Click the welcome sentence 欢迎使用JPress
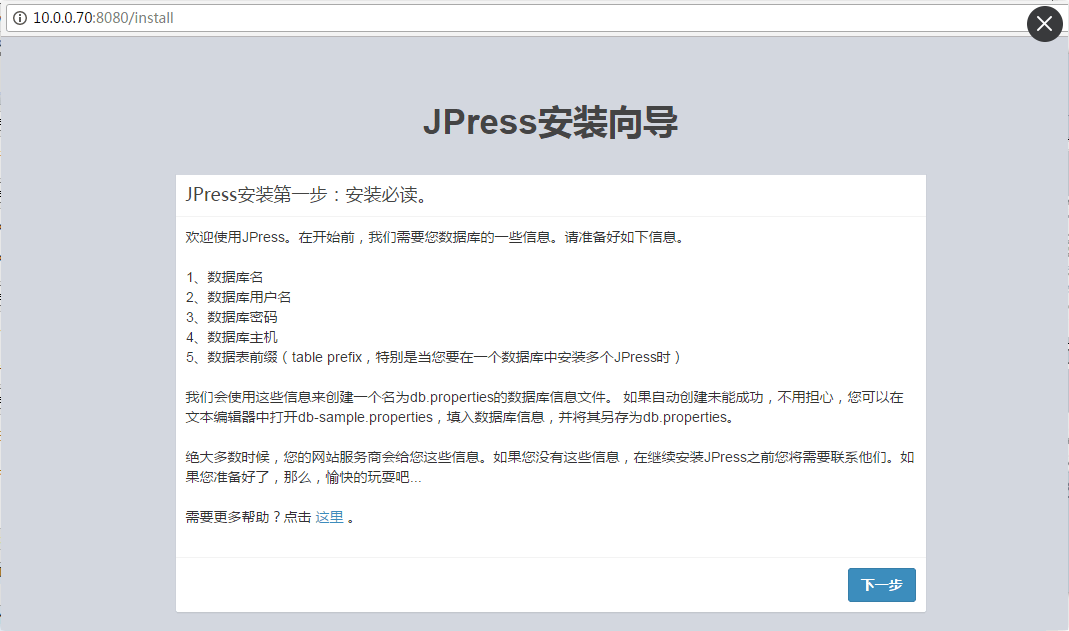This screenshot has height=631, width=1069. [x=435, y=237]
